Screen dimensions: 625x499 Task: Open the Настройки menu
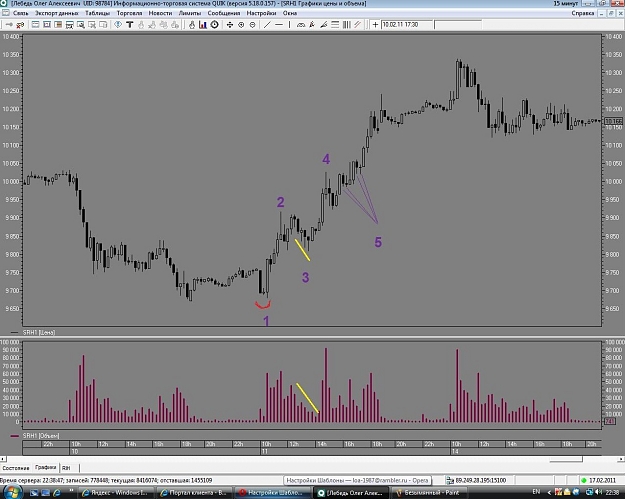point(261,13)
